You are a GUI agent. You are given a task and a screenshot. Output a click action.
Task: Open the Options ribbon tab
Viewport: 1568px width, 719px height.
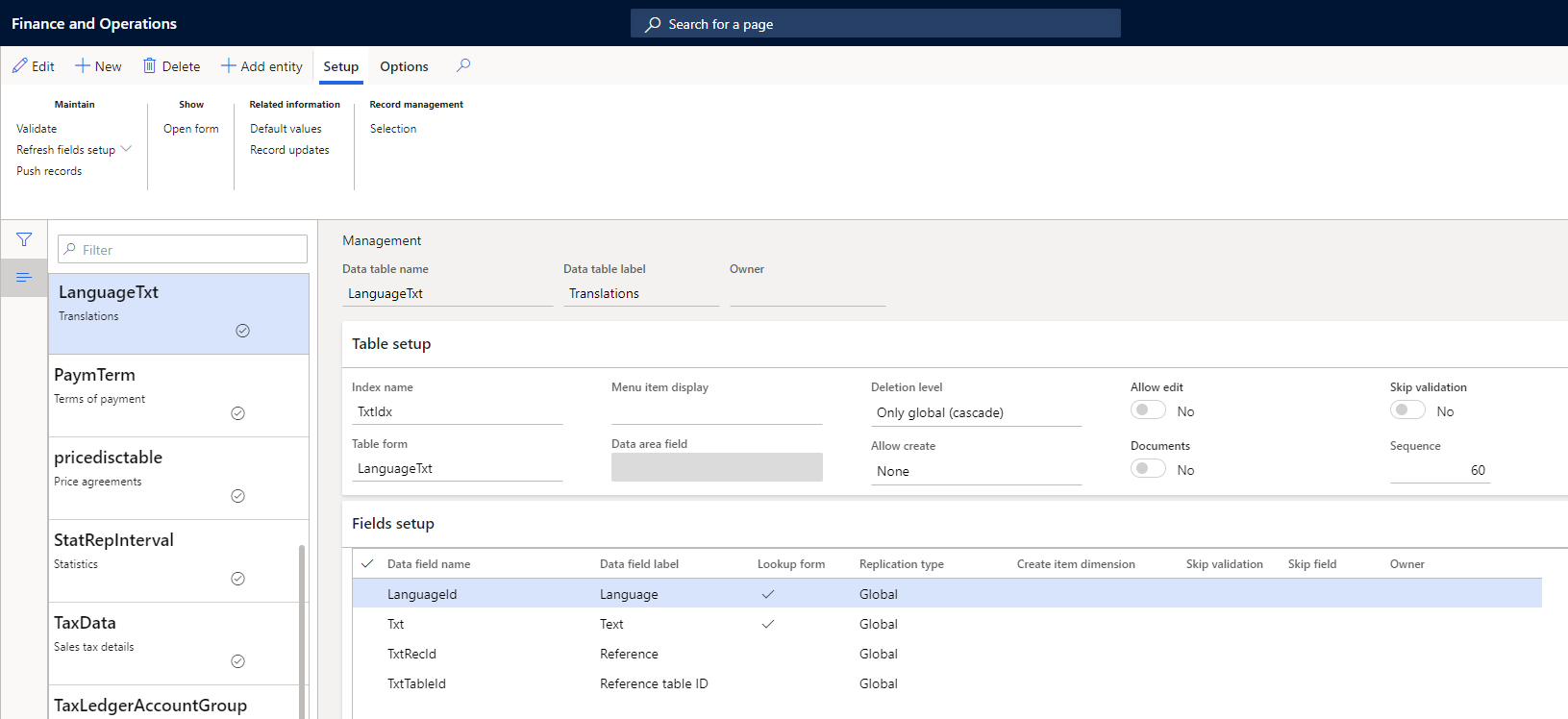(404, 66)
